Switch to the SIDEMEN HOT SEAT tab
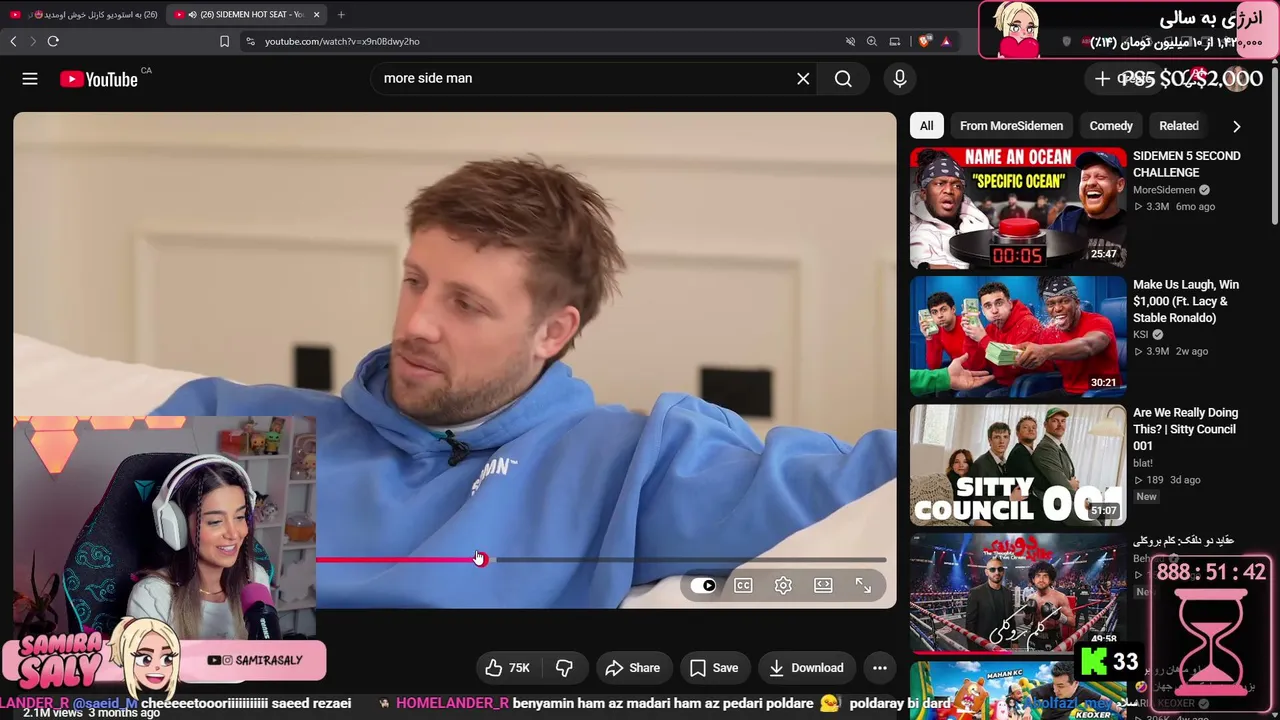 point(246,14)
